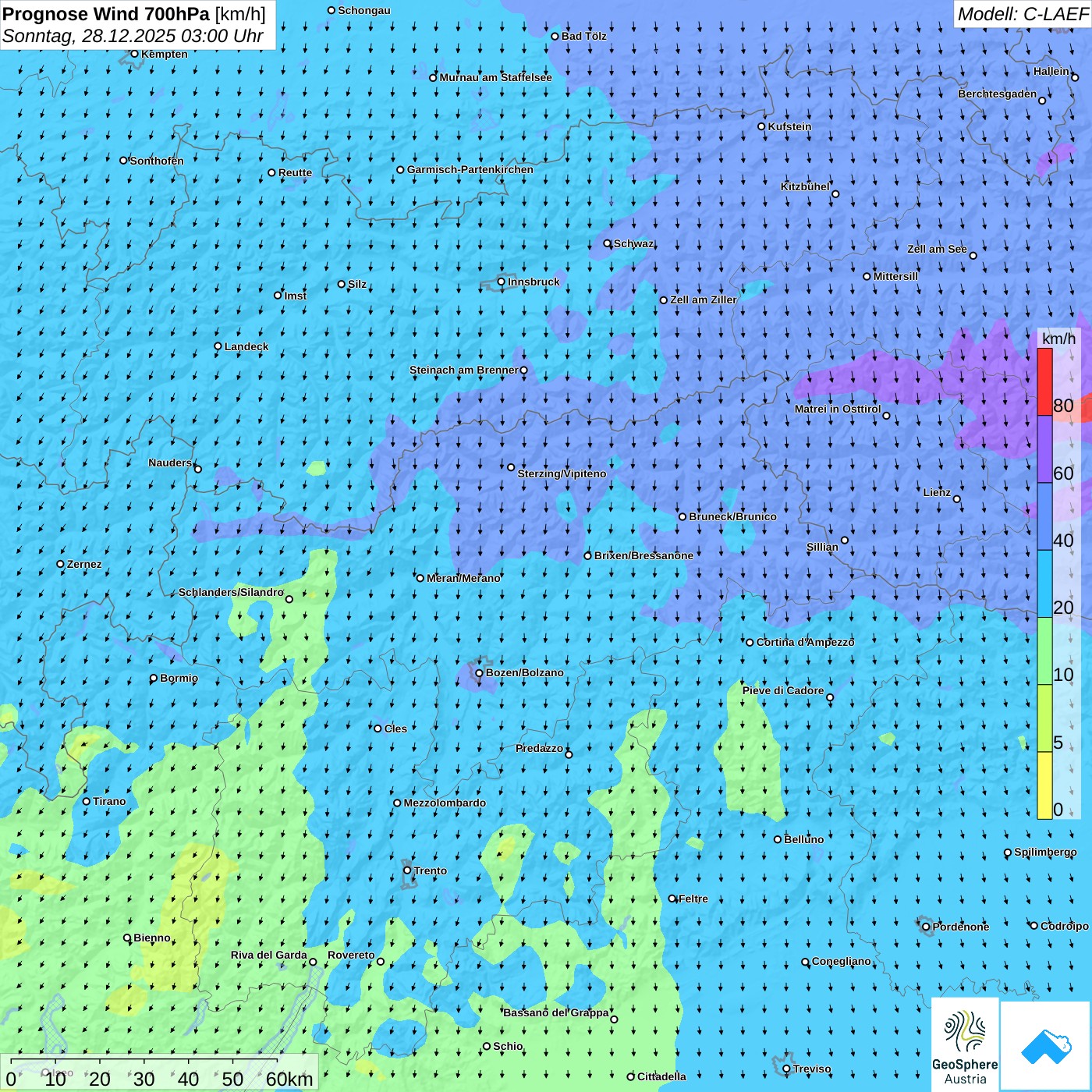
Task: Click the 'Sillian' label
Action: tap(822, 547)
